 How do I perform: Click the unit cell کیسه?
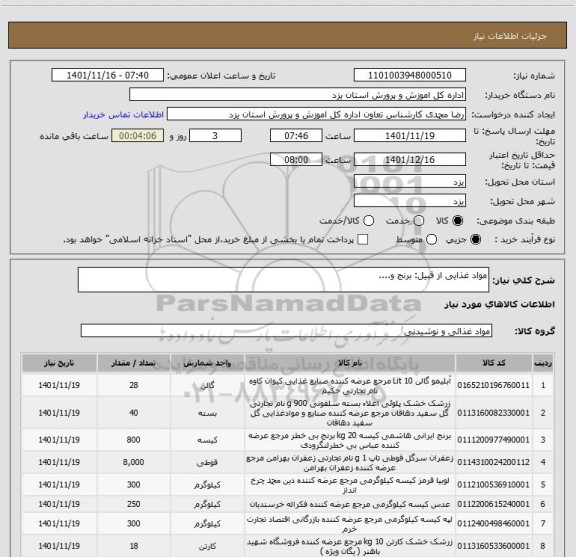pyautogui.click(x=207, y=440)
